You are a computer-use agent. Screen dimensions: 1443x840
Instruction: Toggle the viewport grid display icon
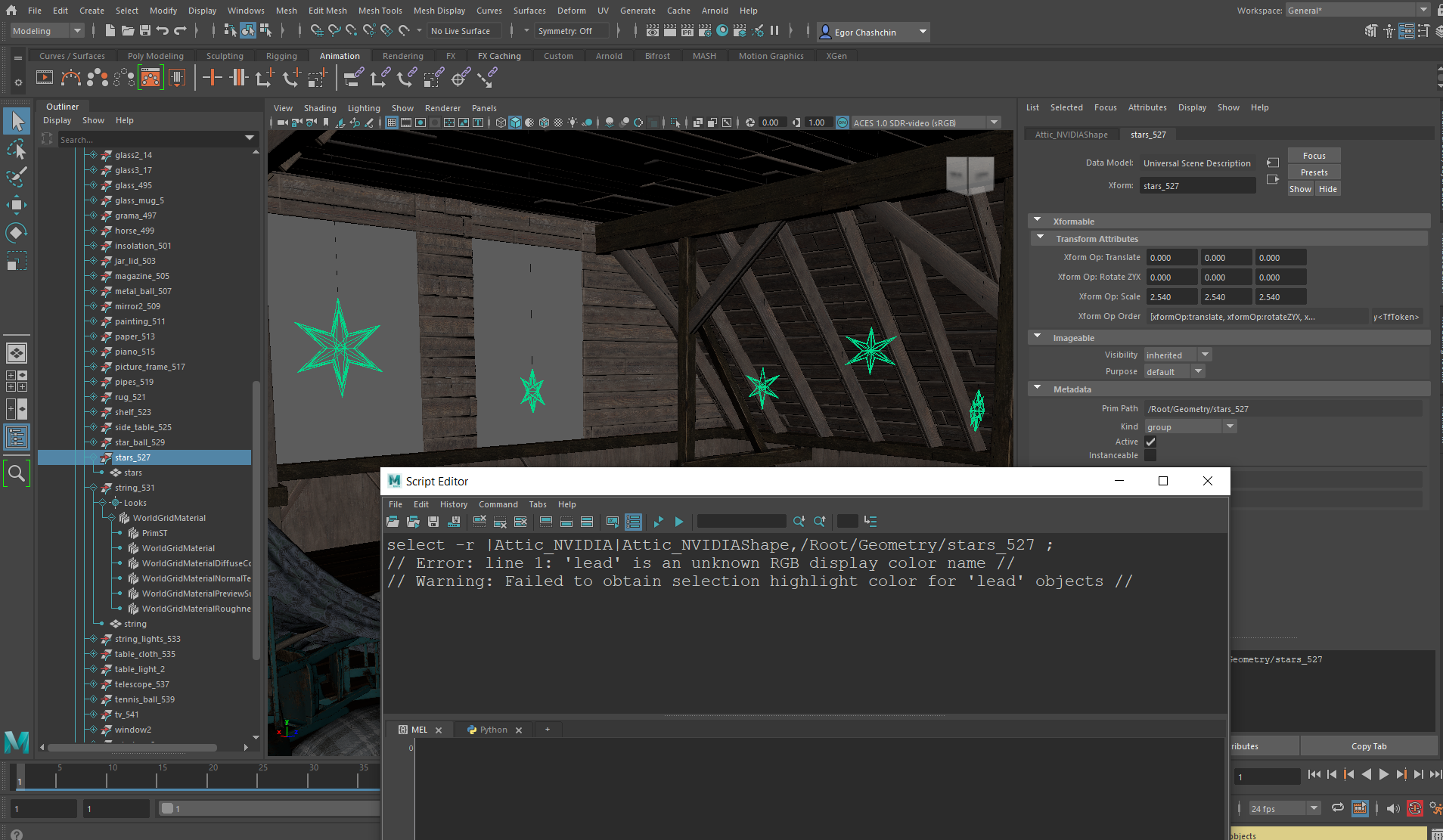coord(392,122)
